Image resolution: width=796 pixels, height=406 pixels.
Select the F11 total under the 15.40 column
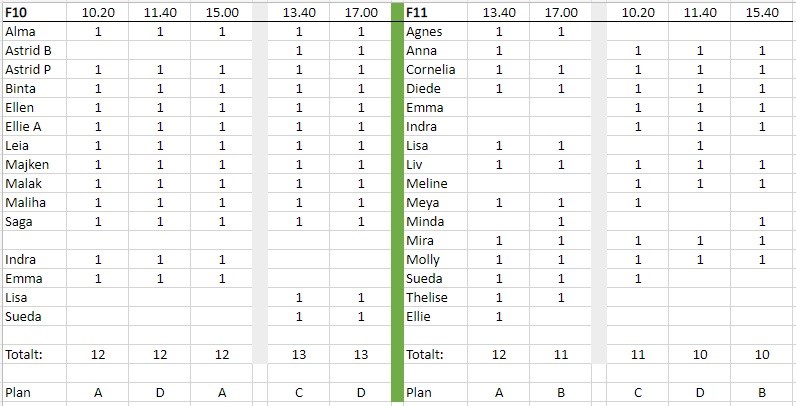click(x=762, y=355)
